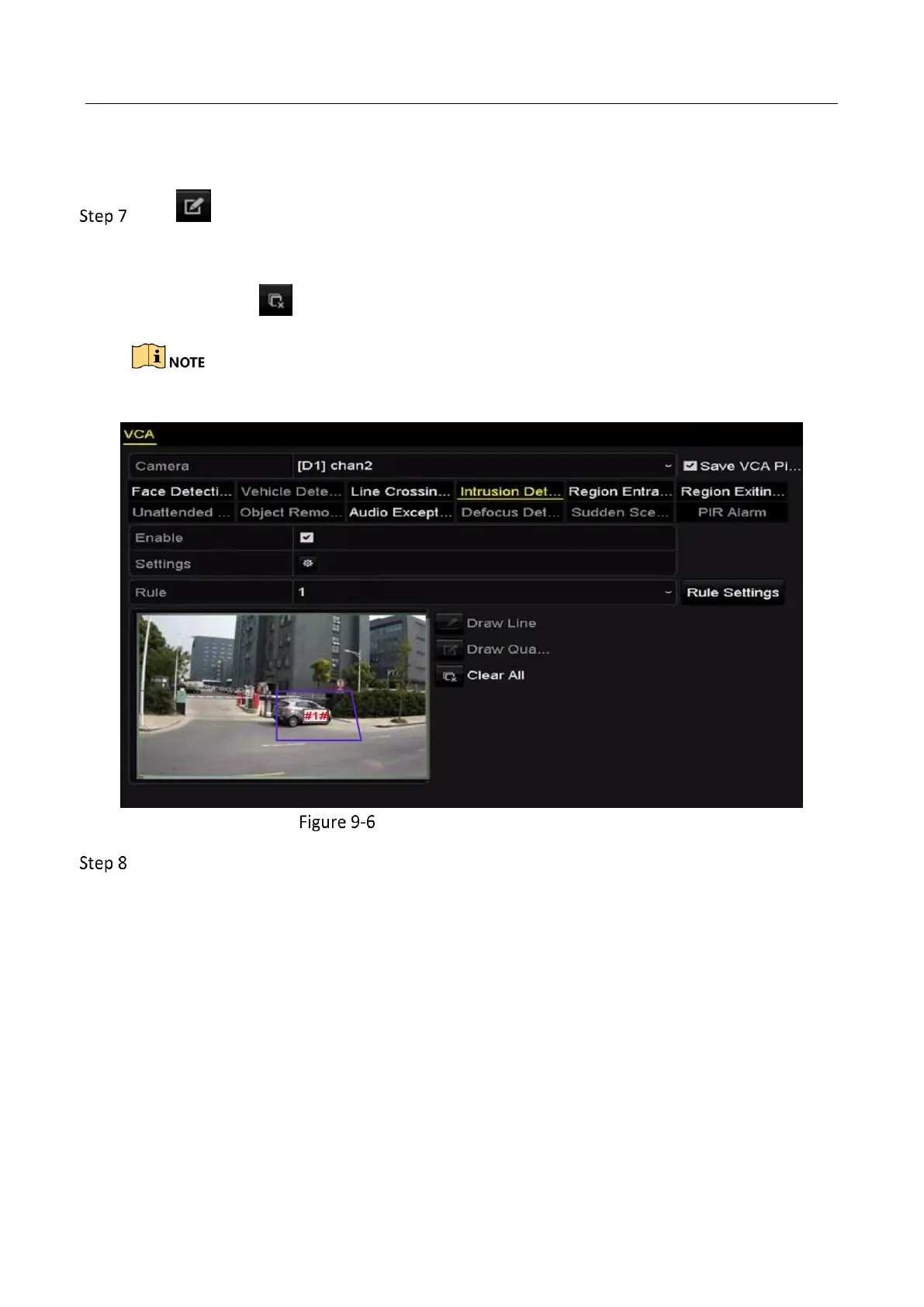The image size is (924, 1307).
Task: Open the VCA tab
Action: click(x=139, y=435)
